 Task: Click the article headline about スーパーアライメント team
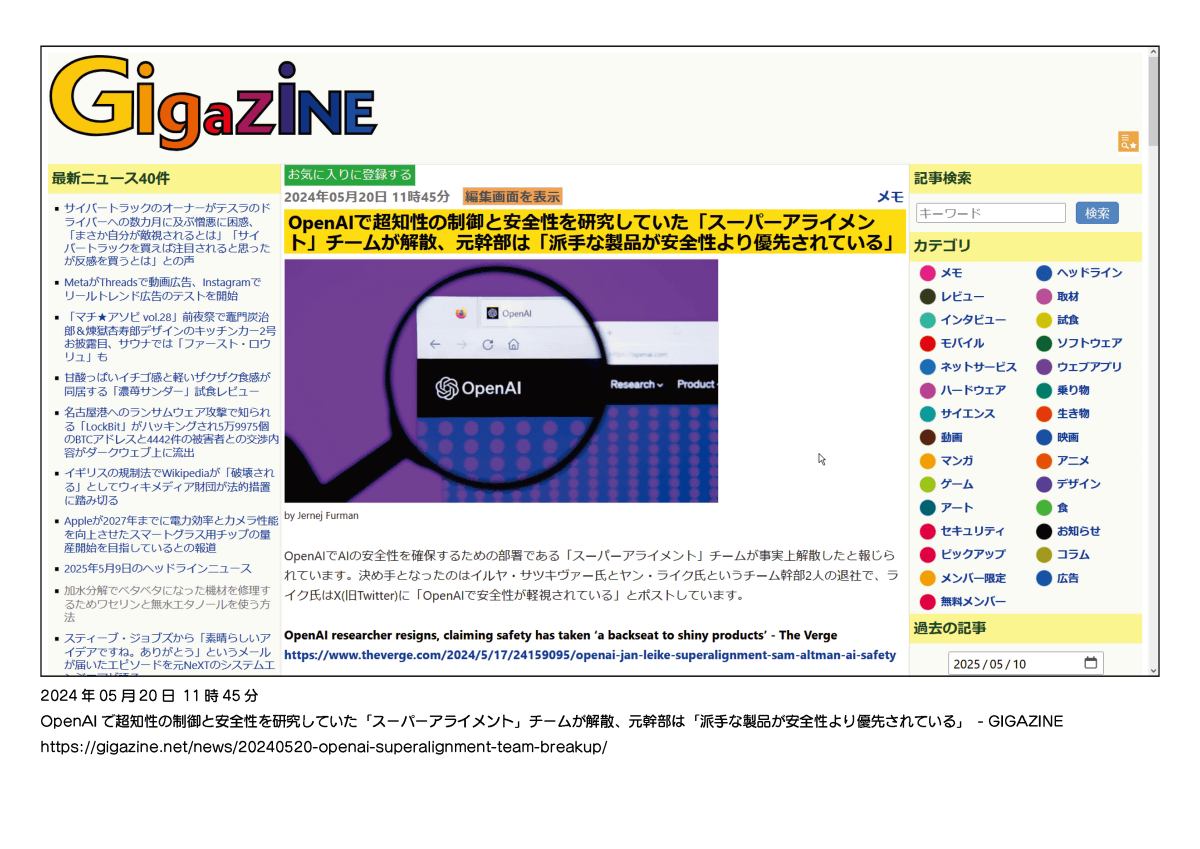coord(592,232)
